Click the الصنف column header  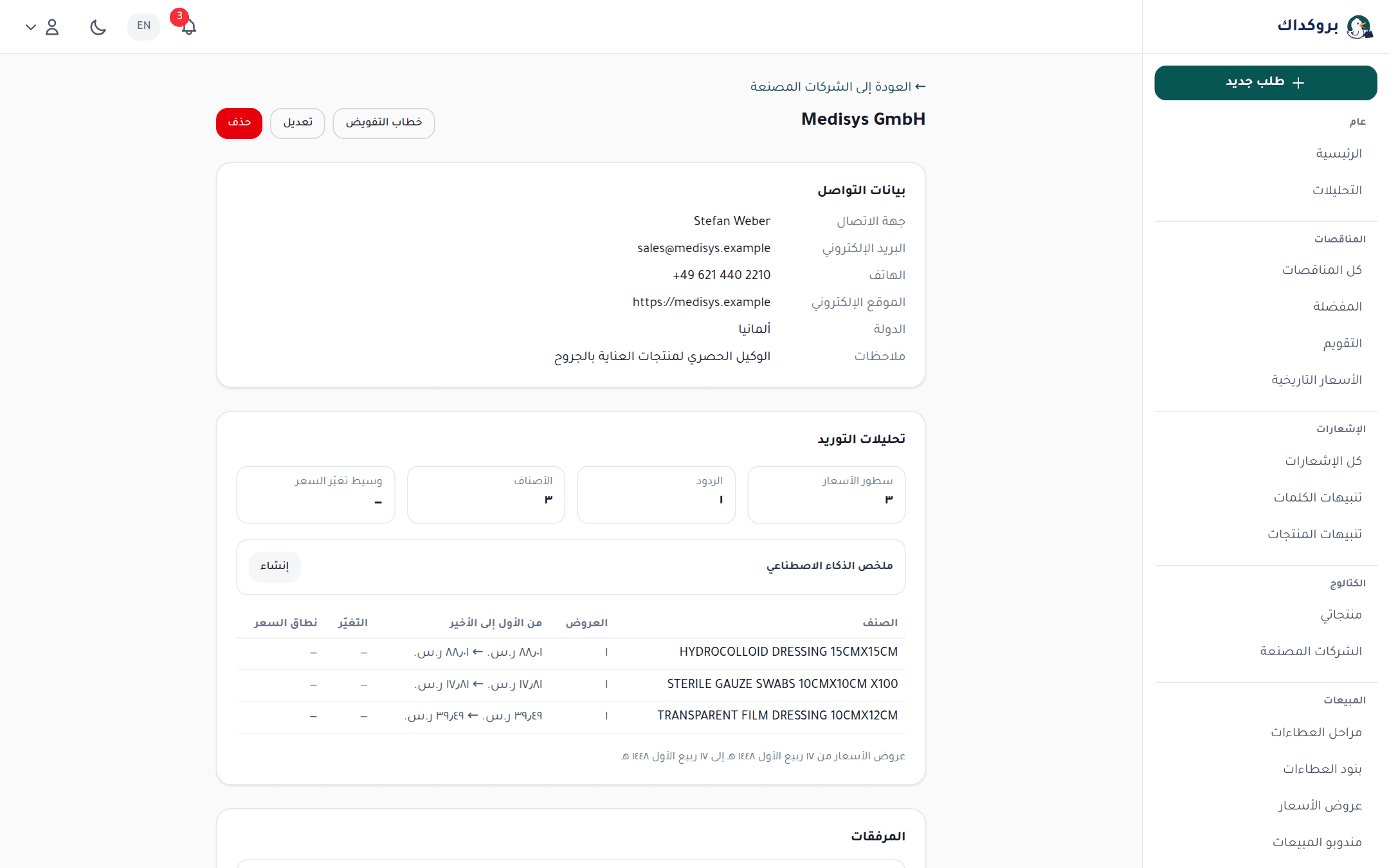[880, 623]
